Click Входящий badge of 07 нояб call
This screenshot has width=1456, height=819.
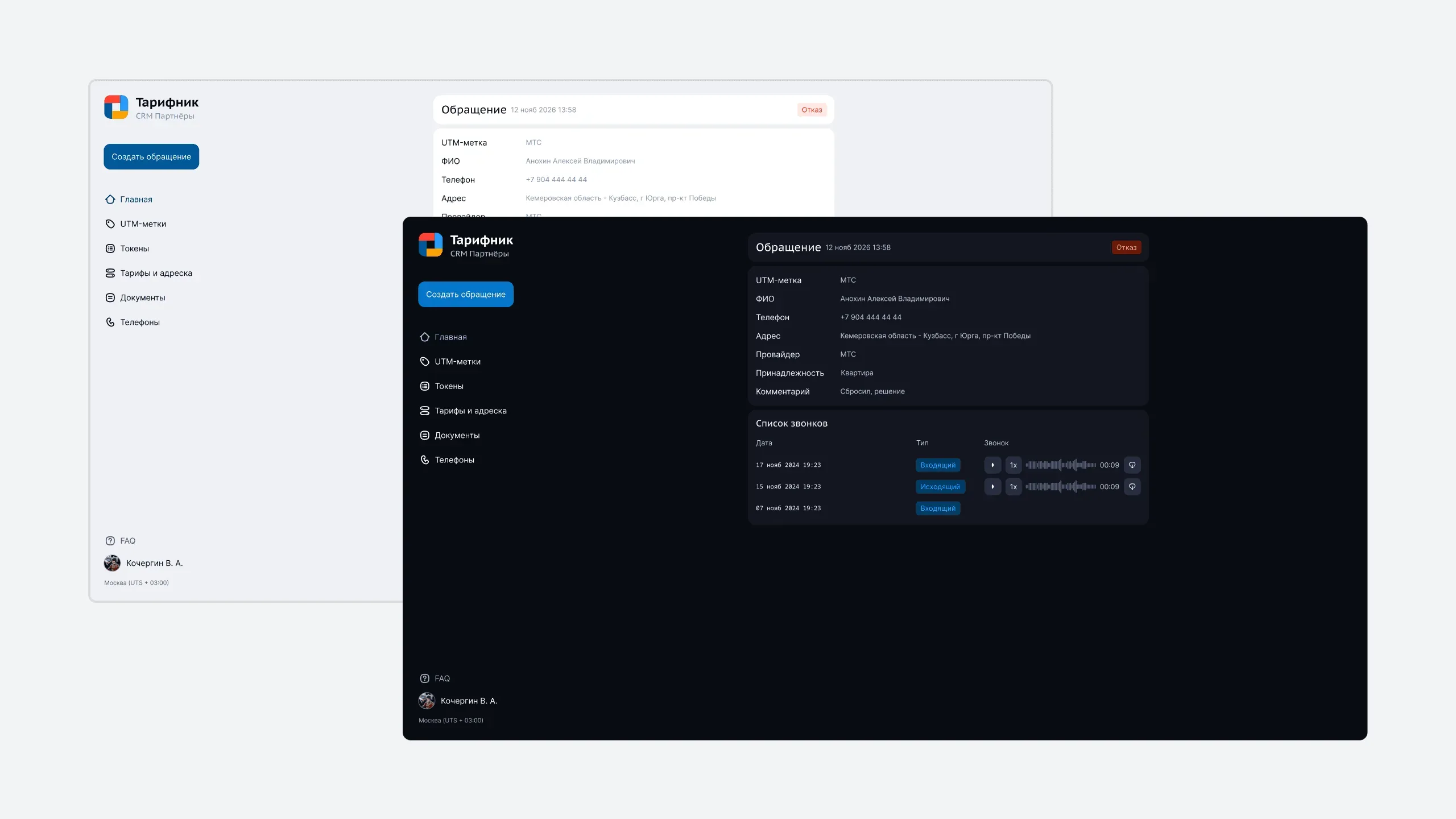938,508
